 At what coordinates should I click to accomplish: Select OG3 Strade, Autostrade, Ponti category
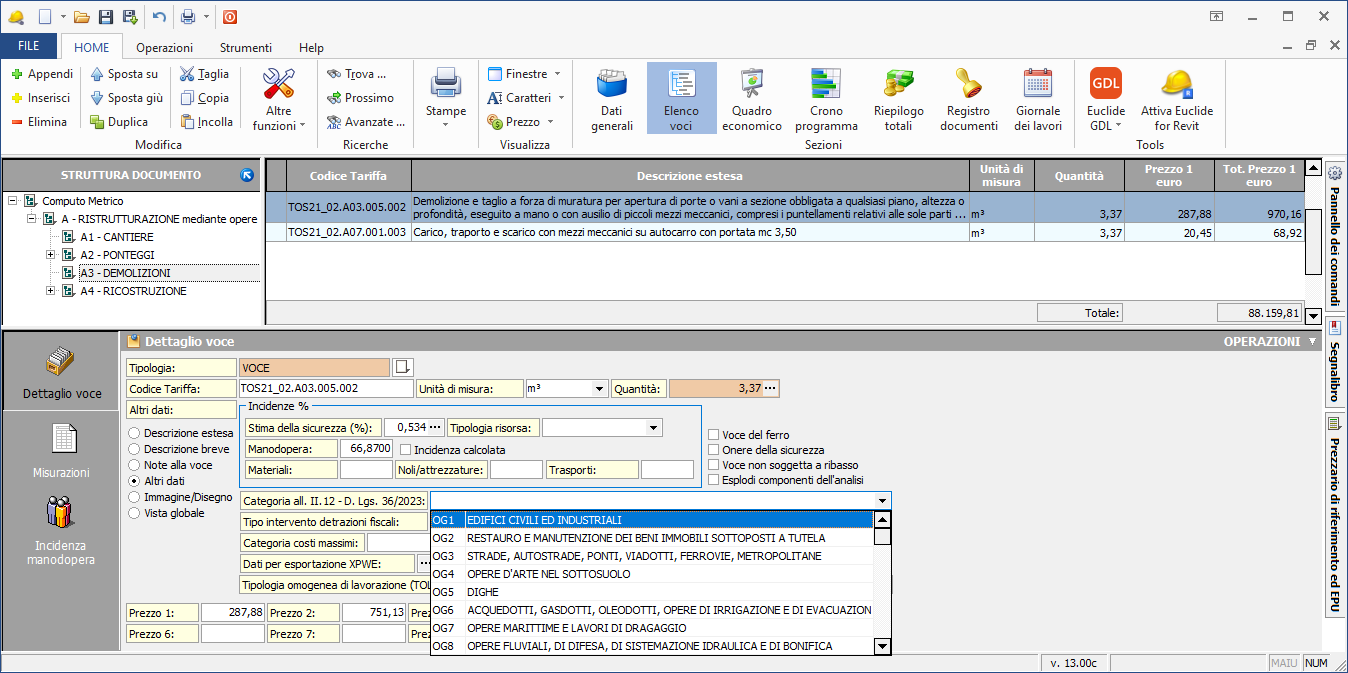pyautogui.click(x=644, y=556)
